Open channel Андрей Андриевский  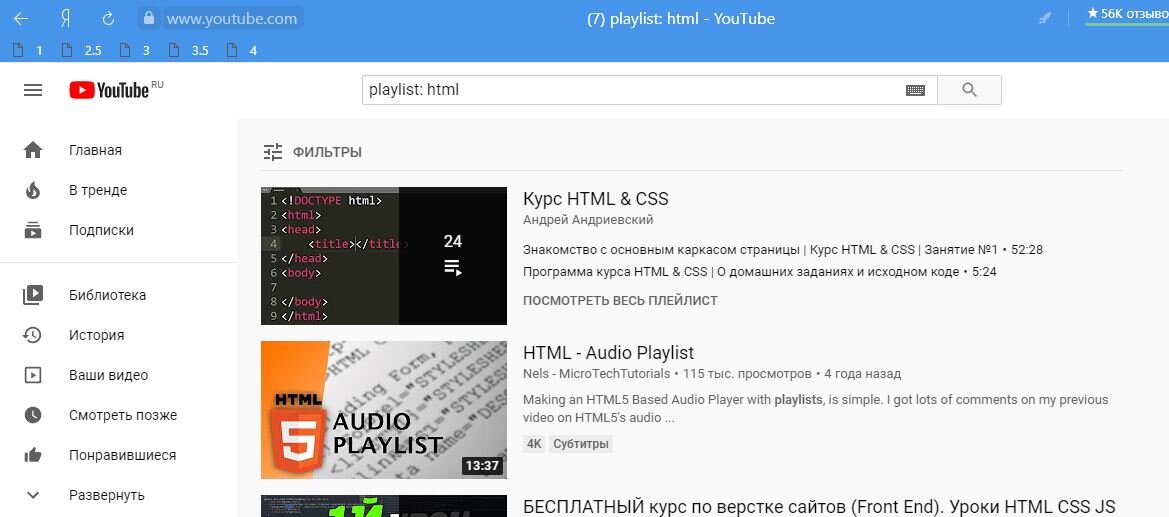coord(588,219)
